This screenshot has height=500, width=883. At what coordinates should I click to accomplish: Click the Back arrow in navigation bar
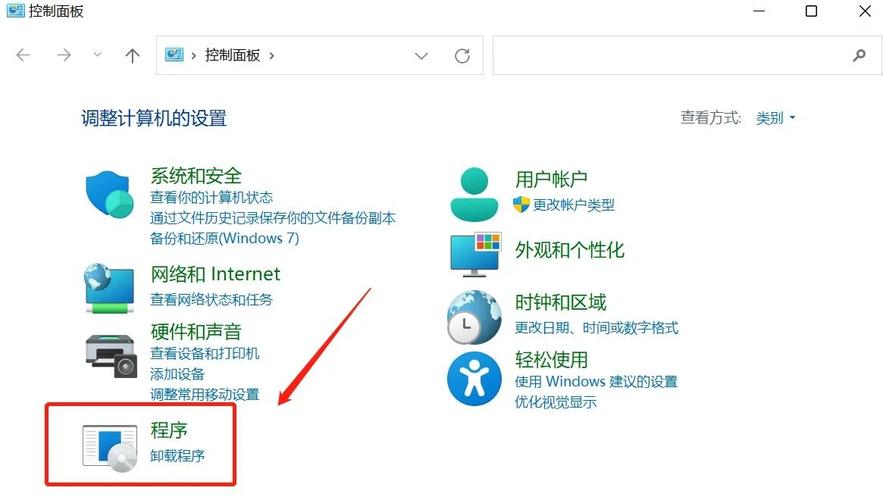tap(23, 55)
